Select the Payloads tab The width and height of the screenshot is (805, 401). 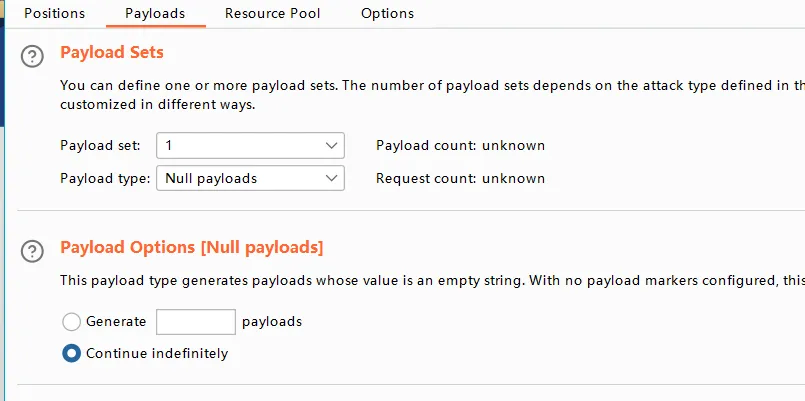point(155,14)
